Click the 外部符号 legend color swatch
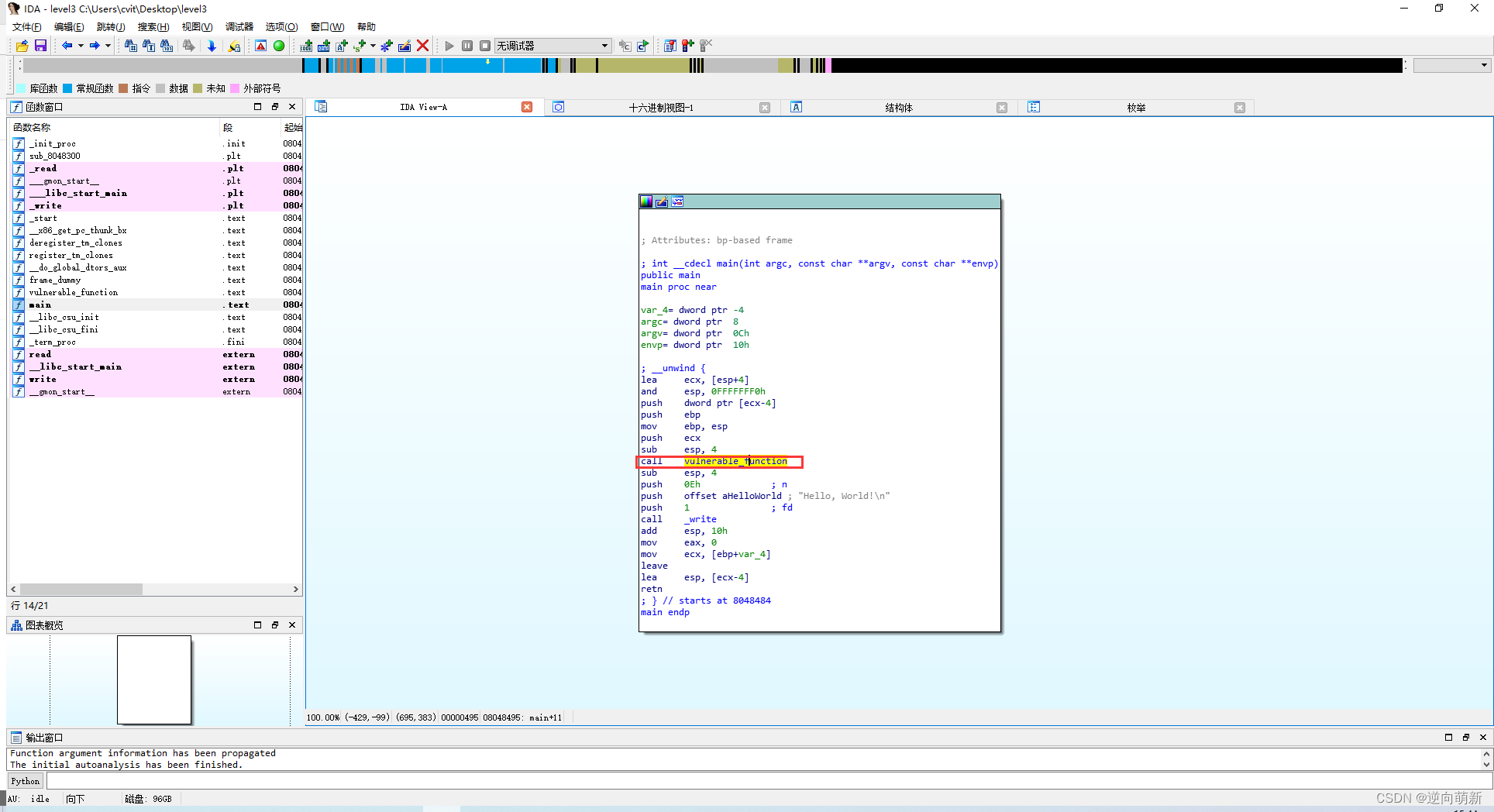The width and height of the screenshot is (1494, 812). pyautogui.click(x=235, y=88)
